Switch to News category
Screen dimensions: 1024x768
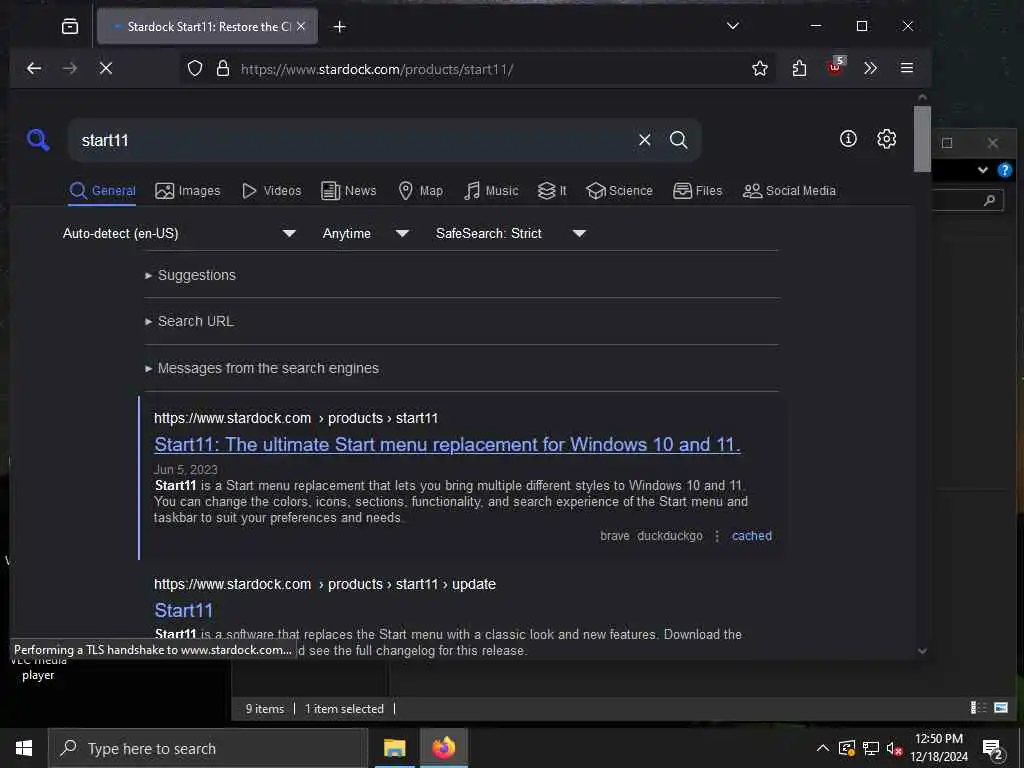tap(349, 191)
